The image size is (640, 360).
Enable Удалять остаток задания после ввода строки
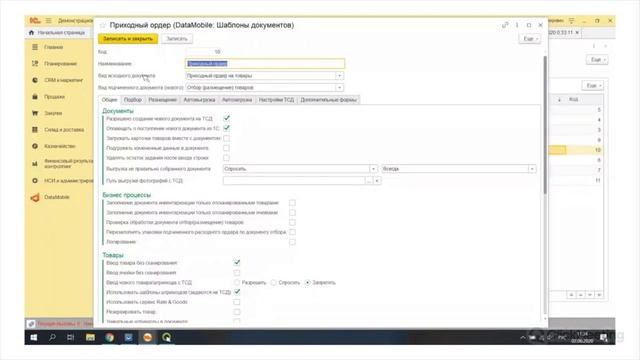tap(227, 158)
